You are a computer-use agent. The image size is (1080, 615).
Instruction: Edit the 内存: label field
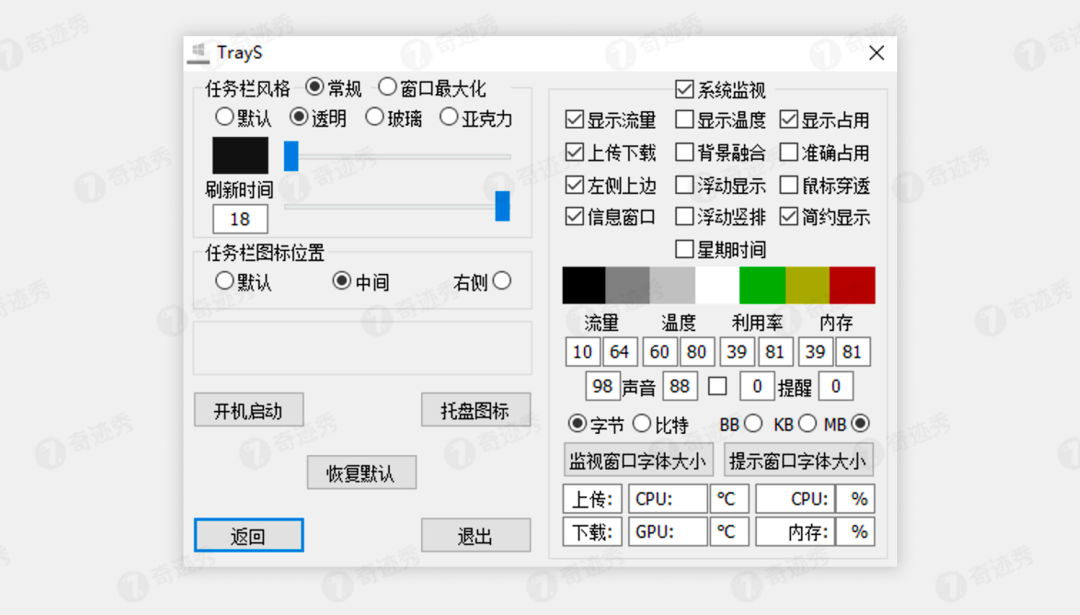point(796,532)
